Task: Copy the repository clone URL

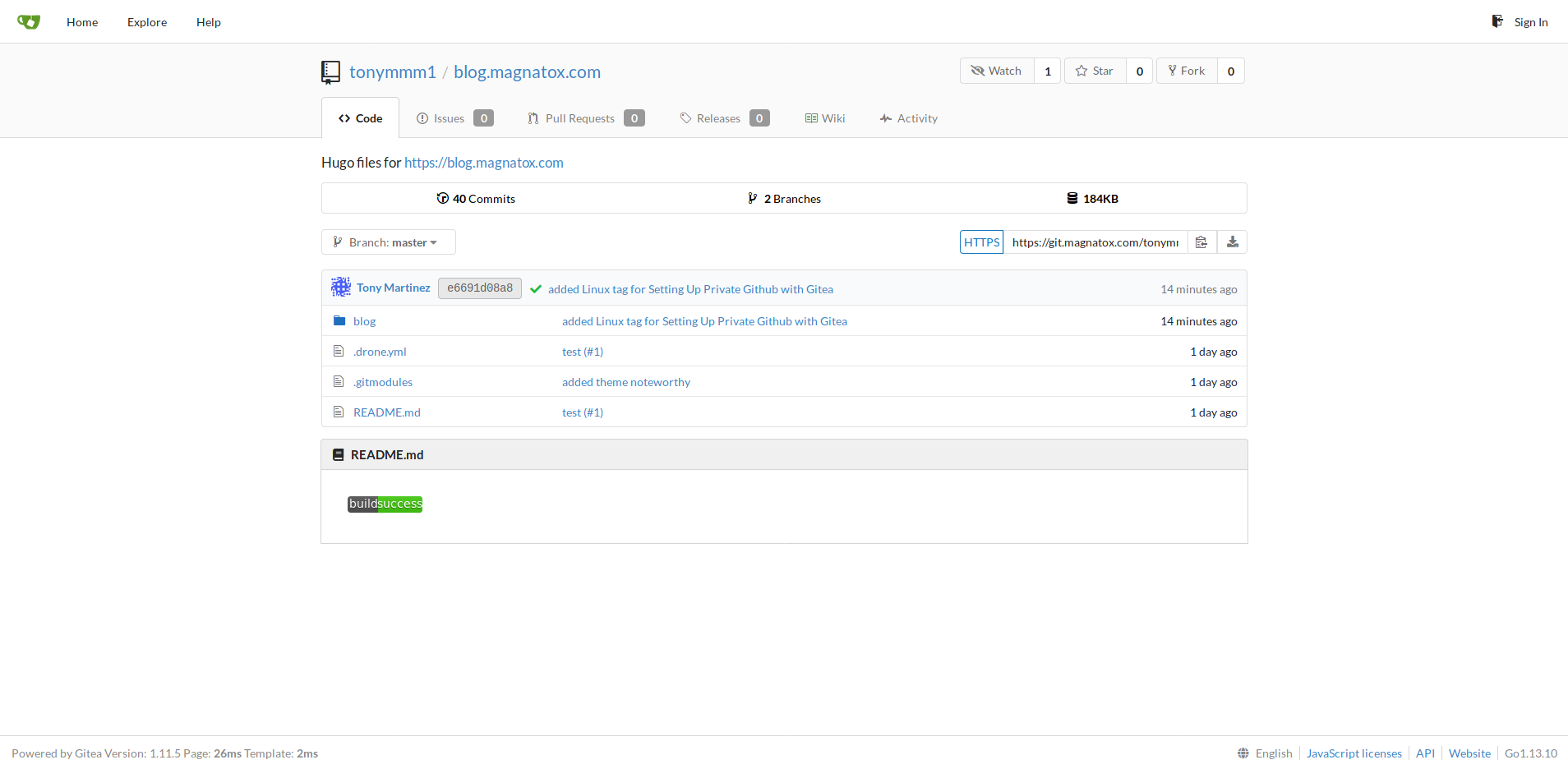Action: point(1201,242)
